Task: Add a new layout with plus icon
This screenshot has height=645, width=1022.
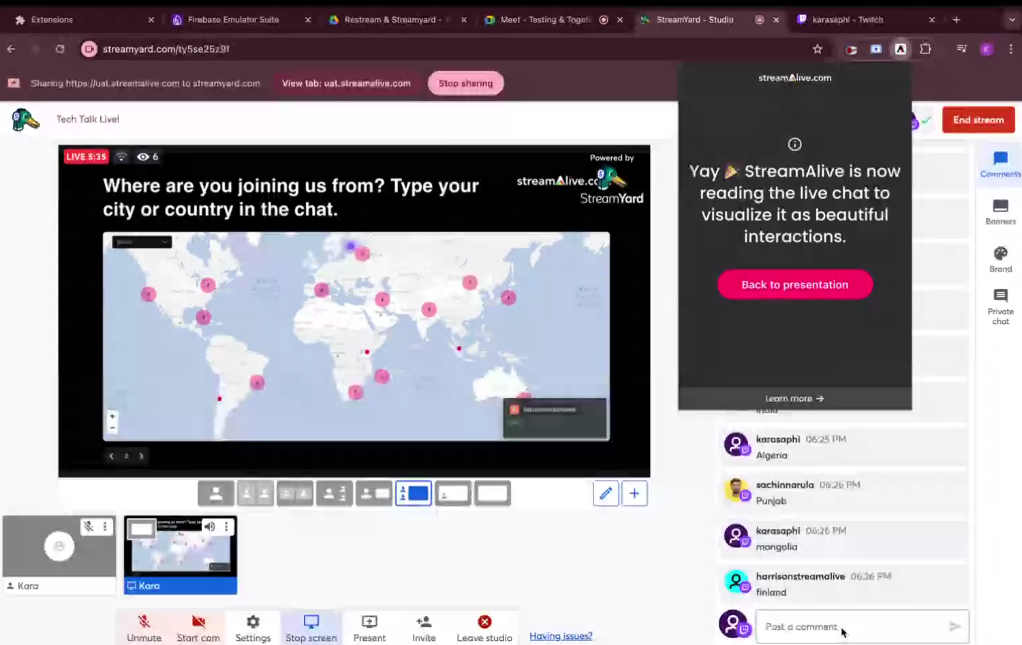Action: (634, 493)
